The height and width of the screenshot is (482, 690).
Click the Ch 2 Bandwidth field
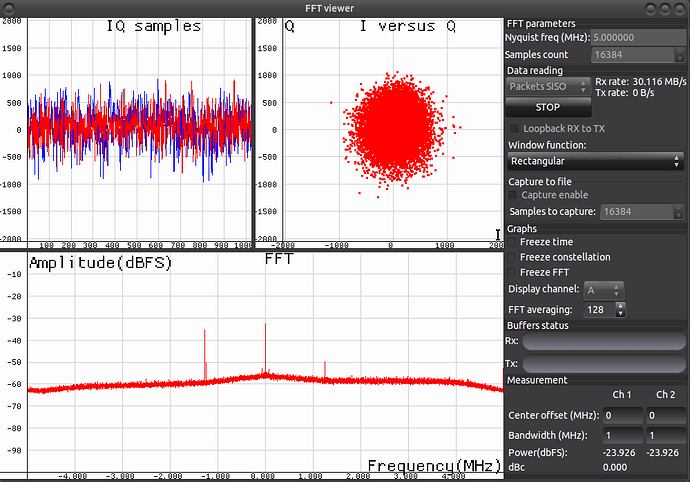pos(667,436)
